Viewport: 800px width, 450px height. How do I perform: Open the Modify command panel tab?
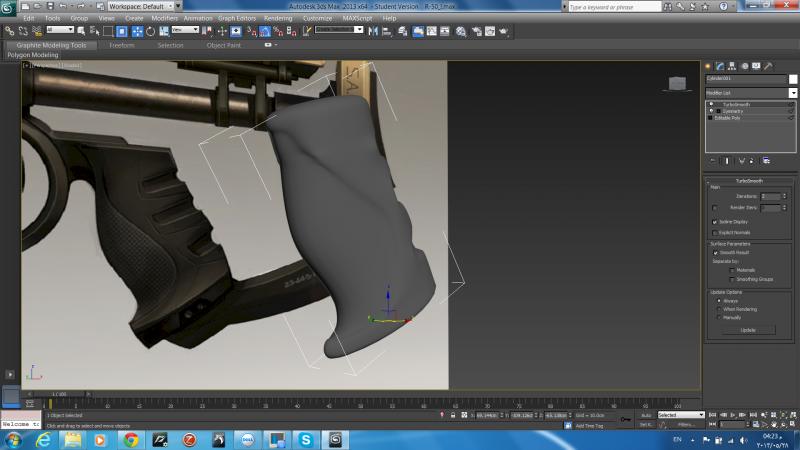pyautogui.click(x=720, y=66)
